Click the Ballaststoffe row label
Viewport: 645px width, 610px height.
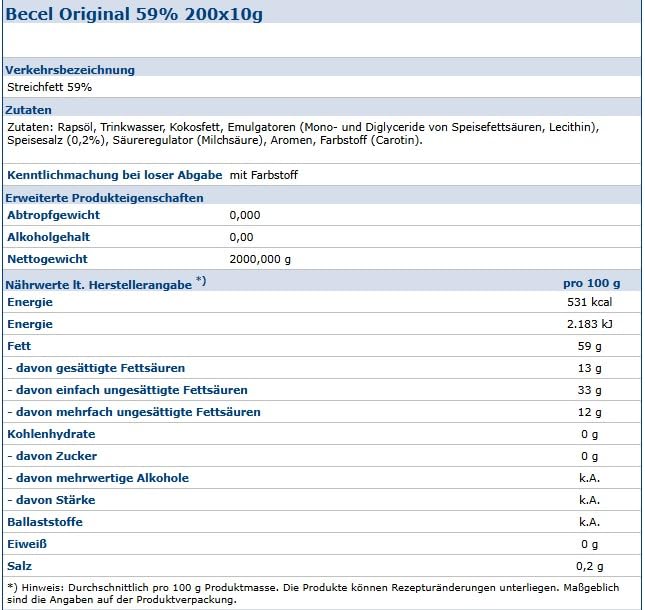(x=45, y=522)
